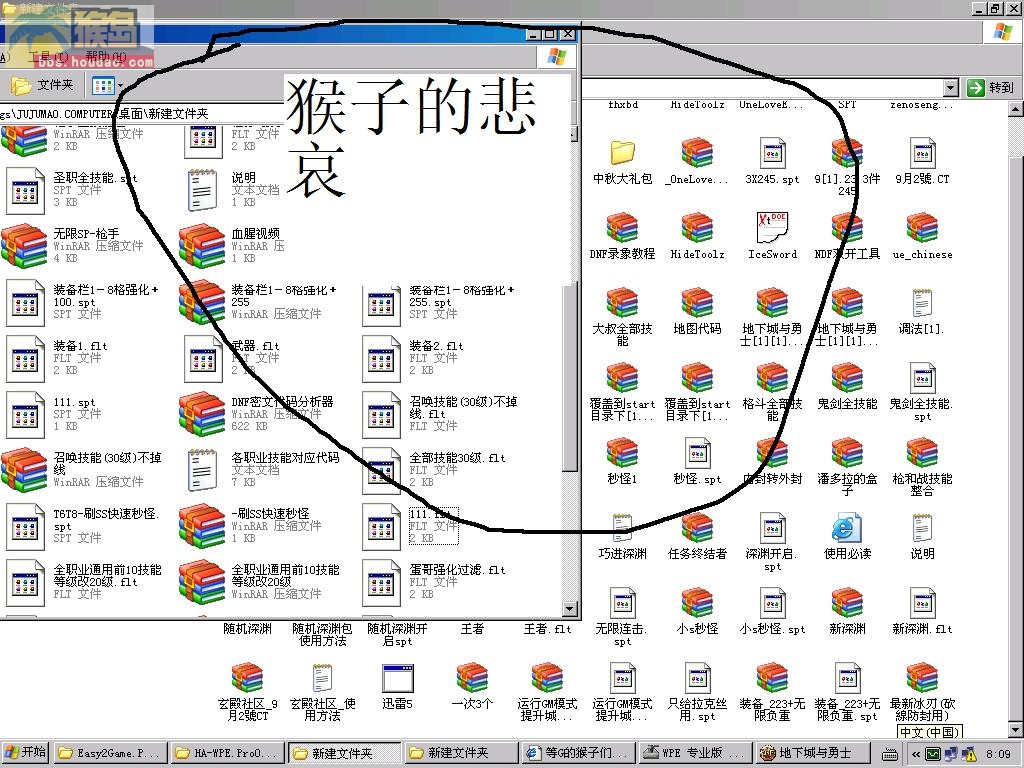The image size is (1024, 768).
Task: Select the 装备2.flt file
Action: tap(413, 359)
